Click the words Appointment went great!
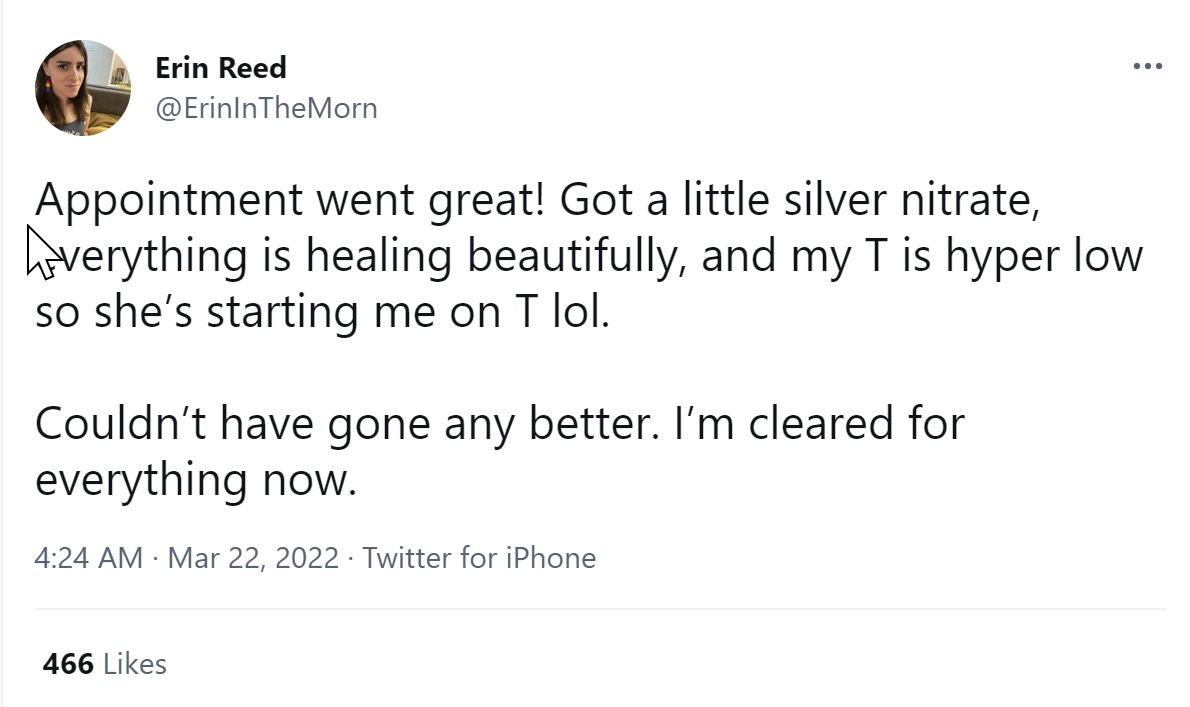The image size is (1190, 707). pyautogui.click(x=290, y=201)
